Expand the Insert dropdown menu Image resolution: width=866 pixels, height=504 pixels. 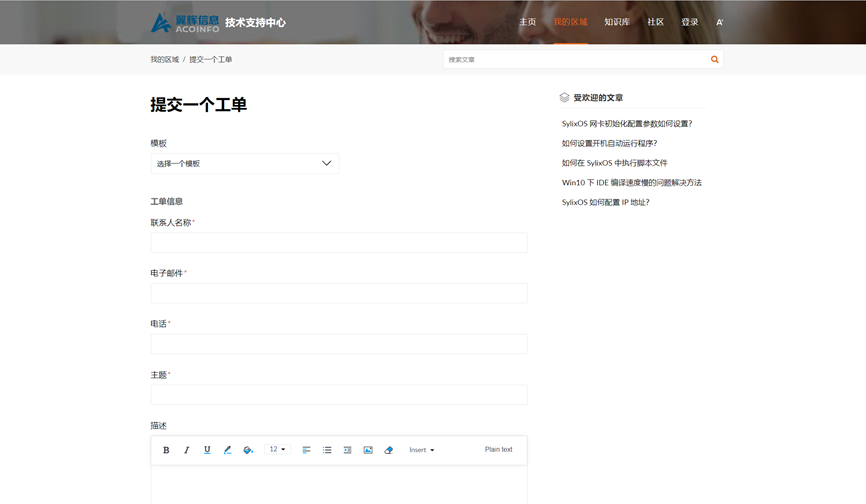click(x=421, y=450)
